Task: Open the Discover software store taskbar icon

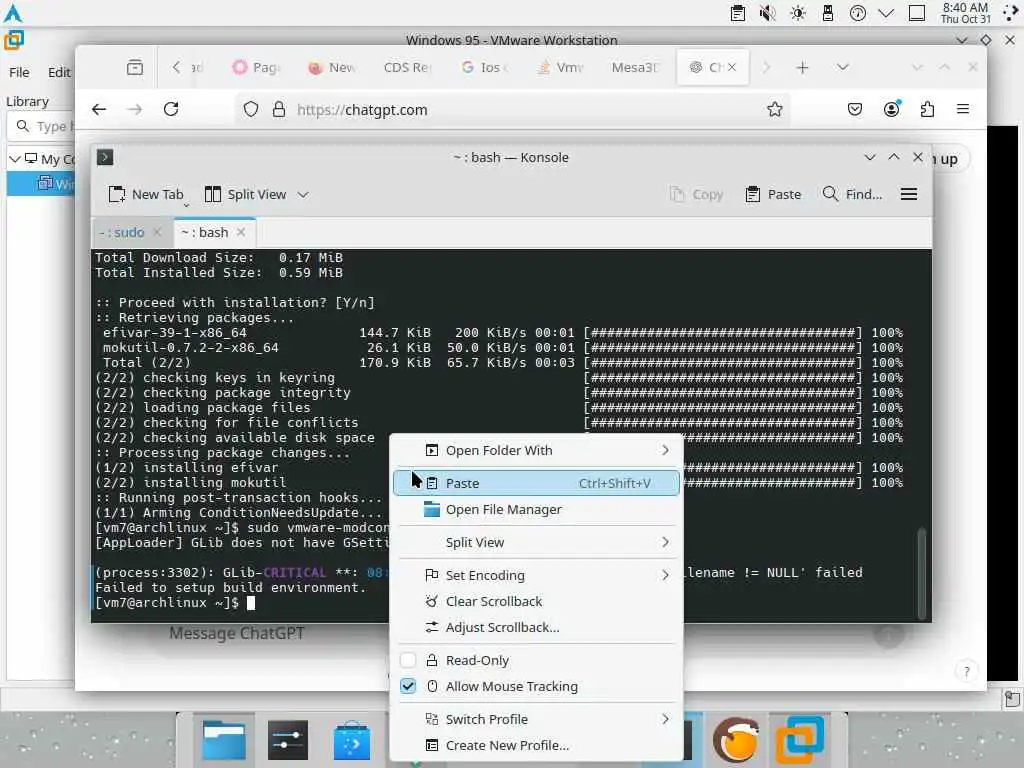Action: click(x=352, y=740)
